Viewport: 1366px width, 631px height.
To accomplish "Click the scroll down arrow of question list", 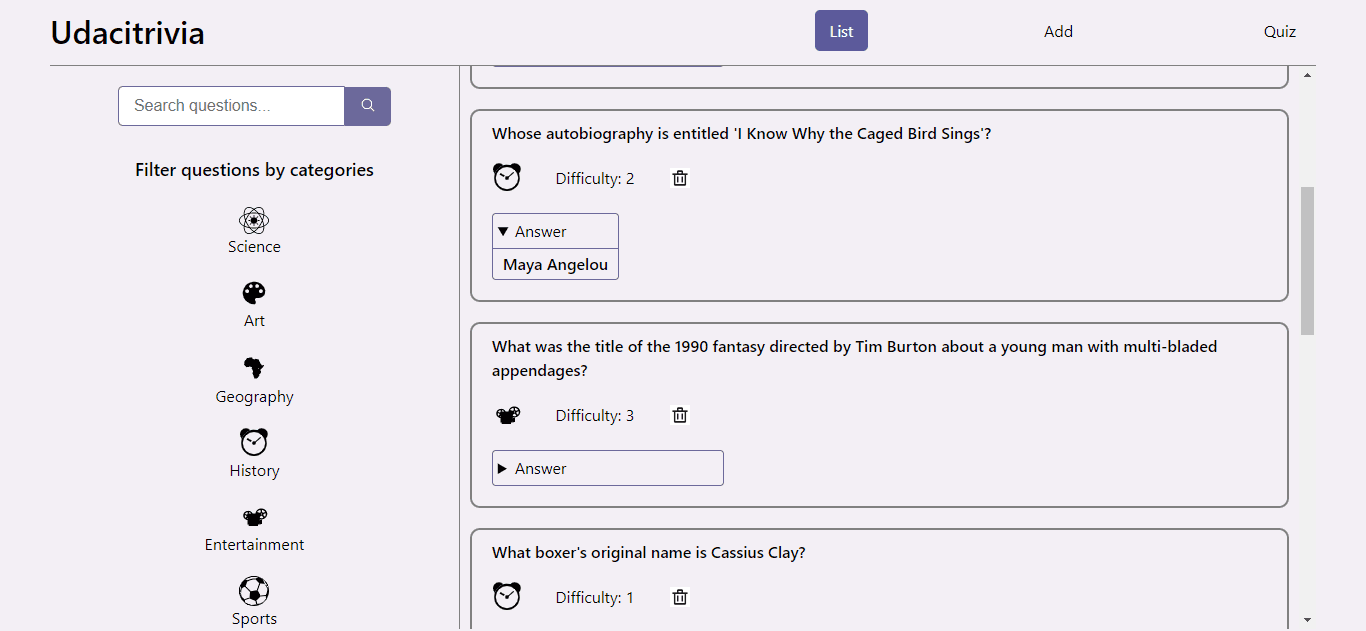I will point(1307,620).
